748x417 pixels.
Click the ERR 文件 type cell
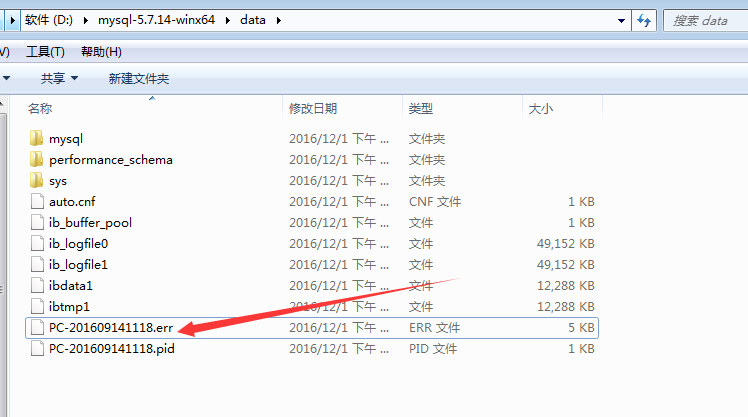click(435, 327)
